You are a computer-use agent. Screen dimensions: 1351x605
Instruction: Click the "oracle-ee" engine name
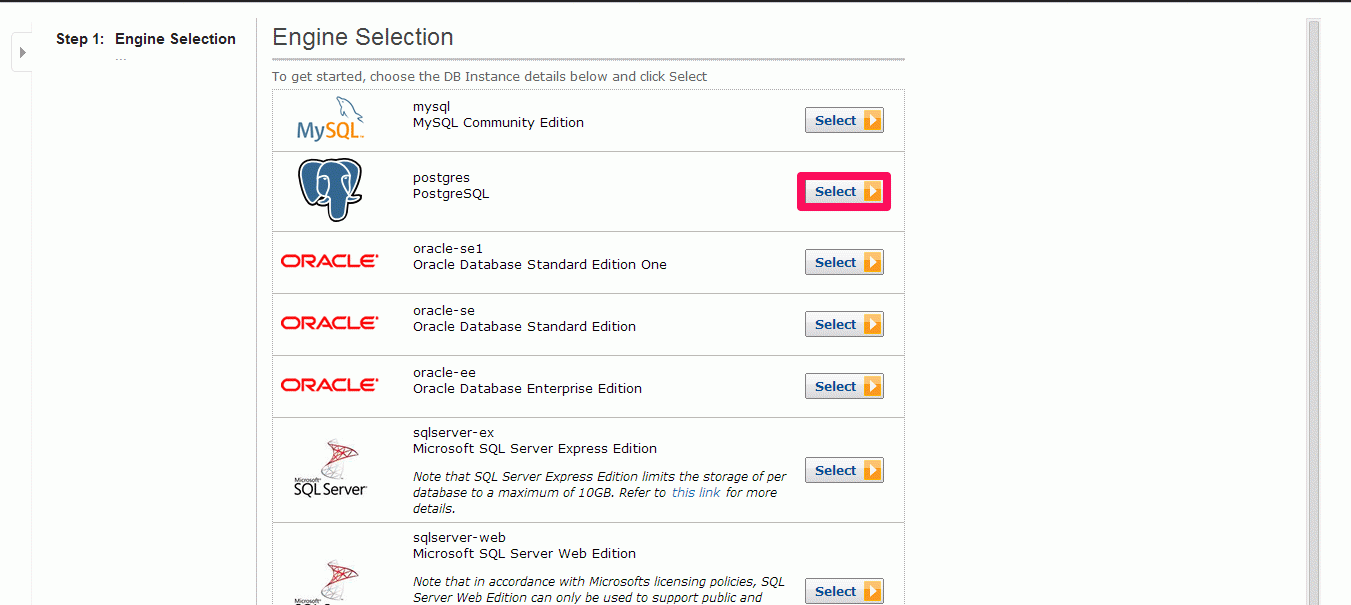pyautogui.click(x=444, y=372)
